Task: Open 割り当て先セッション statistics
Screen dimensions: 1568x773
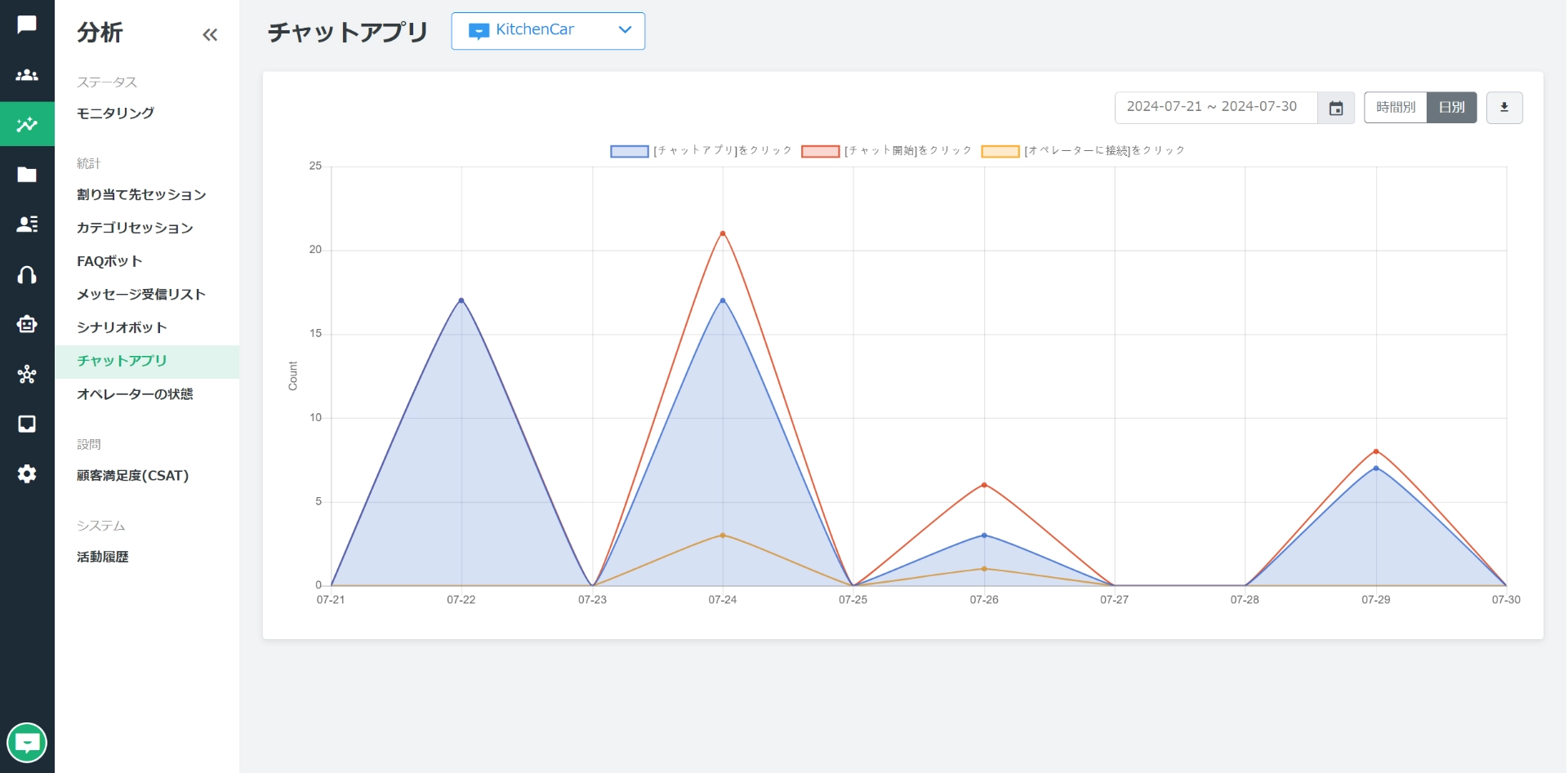Action: tap(141, 195)
